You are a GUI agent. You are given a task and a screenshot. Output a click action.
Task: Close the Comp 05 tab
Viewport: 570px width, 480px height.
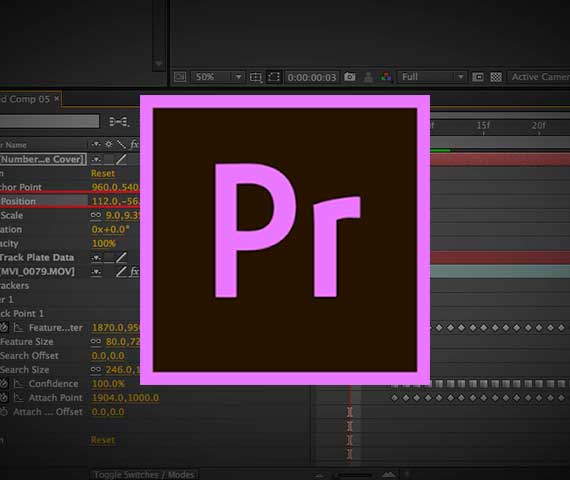57,99
